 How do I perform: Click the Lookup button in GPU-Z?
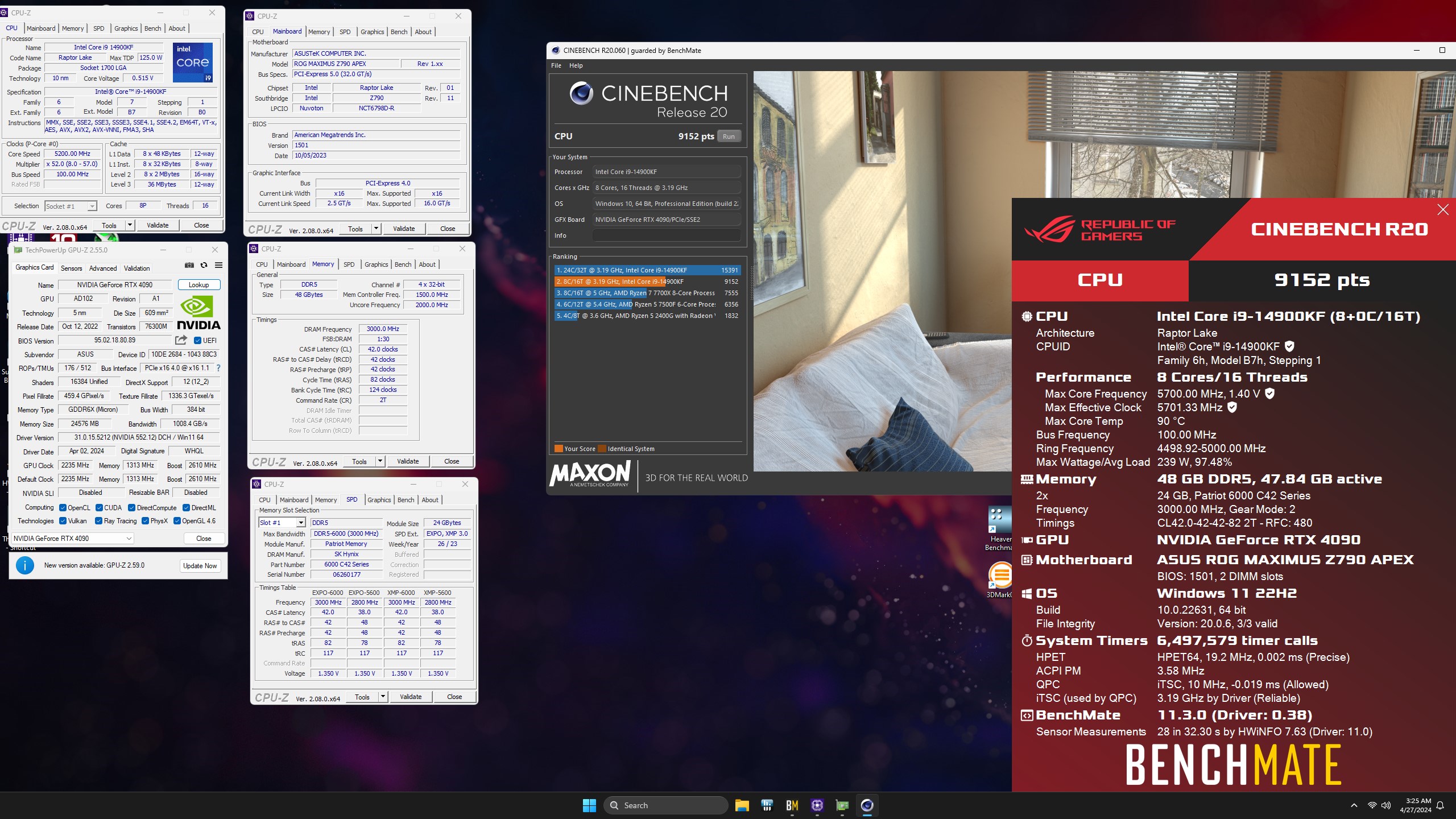click(198, 285)
